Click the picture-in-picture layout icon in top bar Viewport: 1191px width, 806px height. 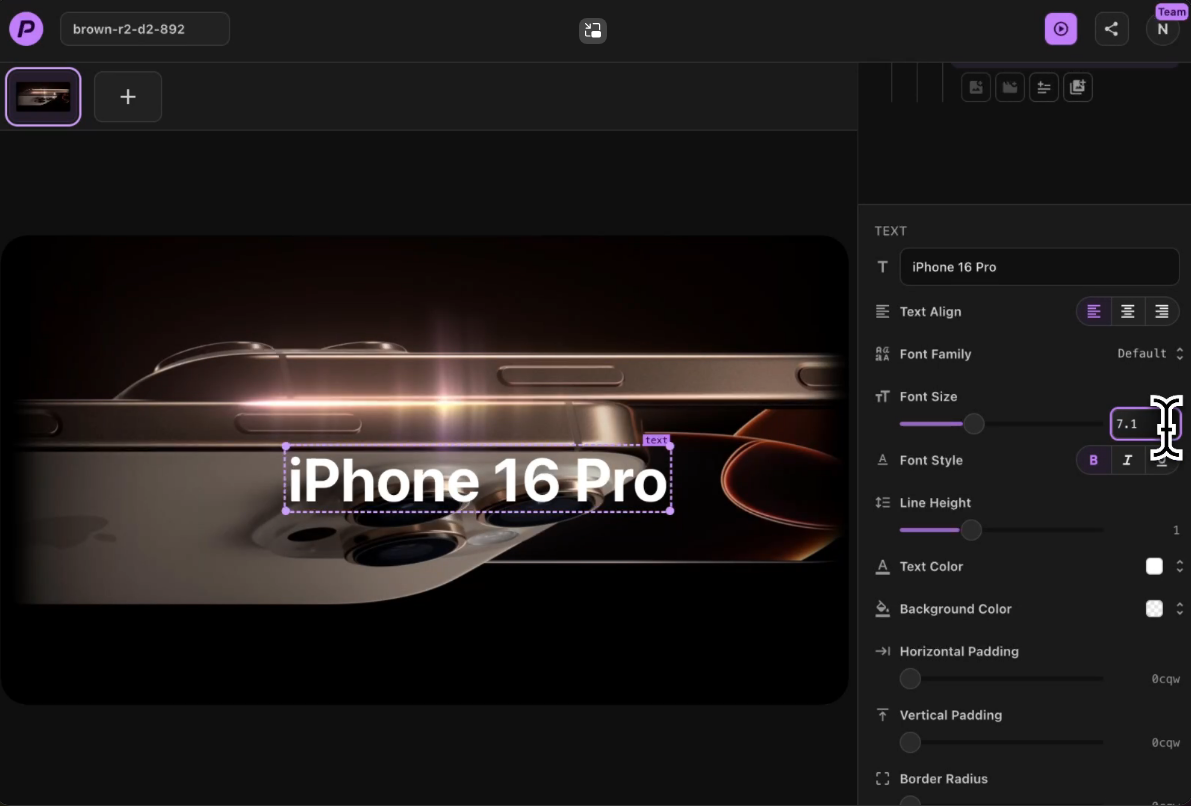coord(592,30)
